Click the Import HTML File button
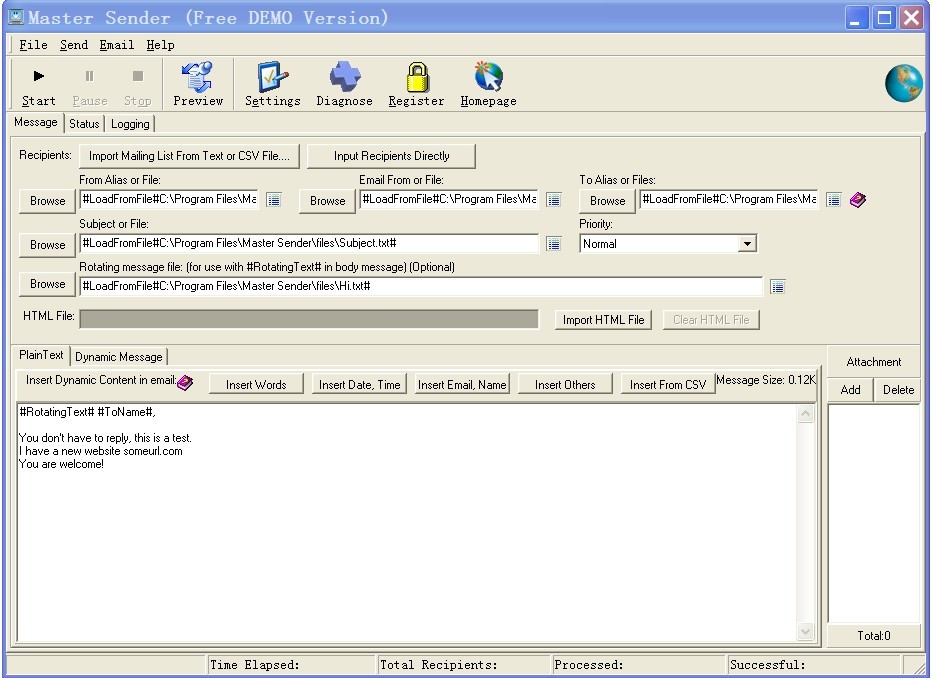 coord(603,320)
